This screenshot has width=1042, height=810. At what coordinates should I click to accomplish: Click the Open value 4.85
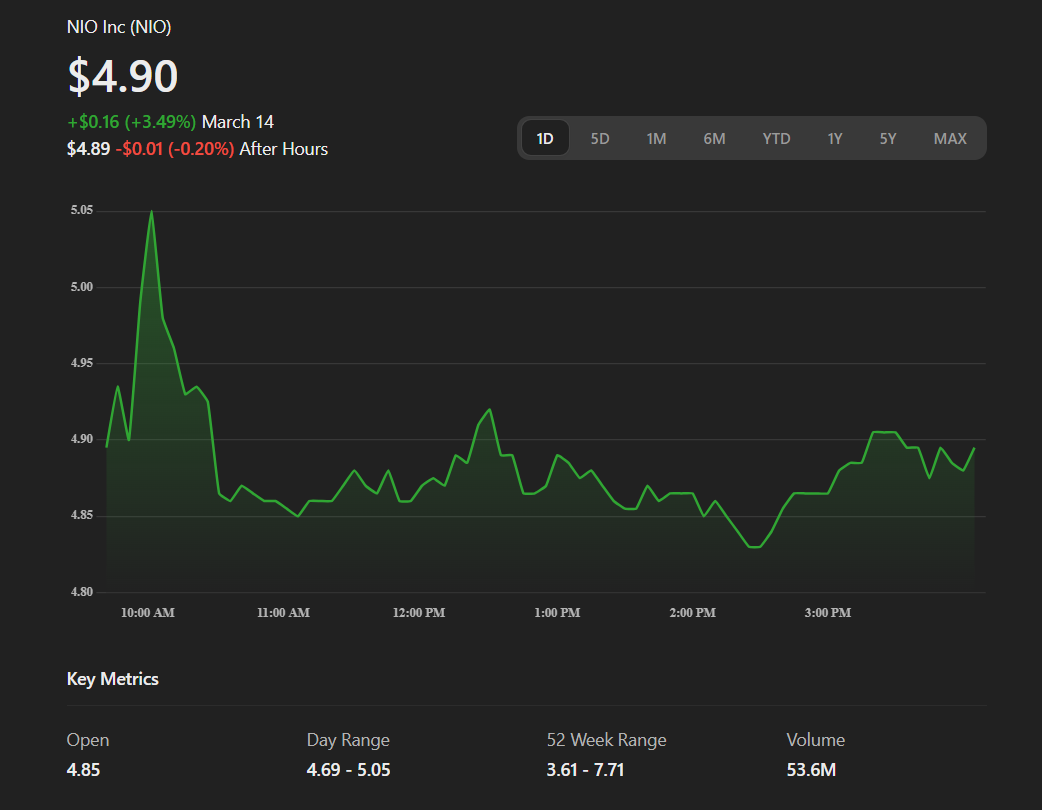tap(83, 770)
